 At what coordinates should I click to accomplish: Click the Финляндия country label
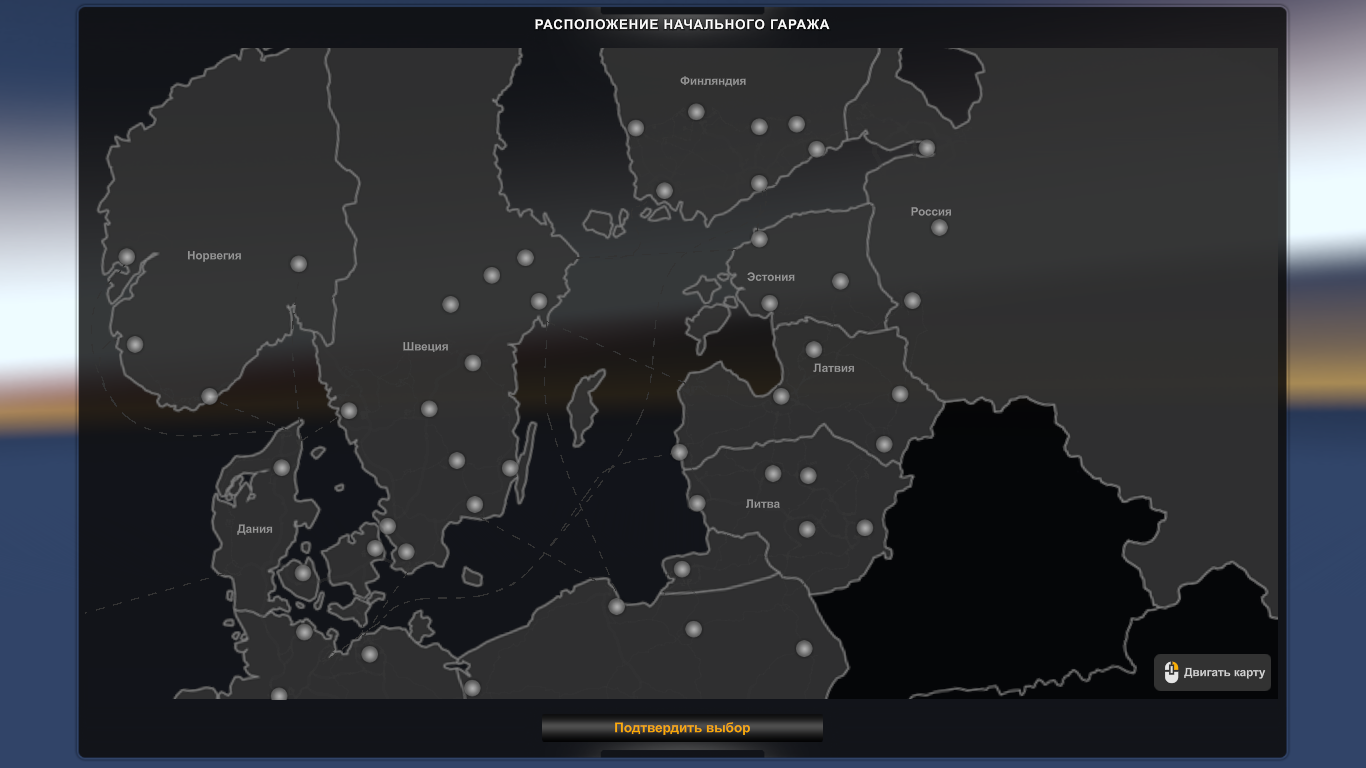click(713, 81)
